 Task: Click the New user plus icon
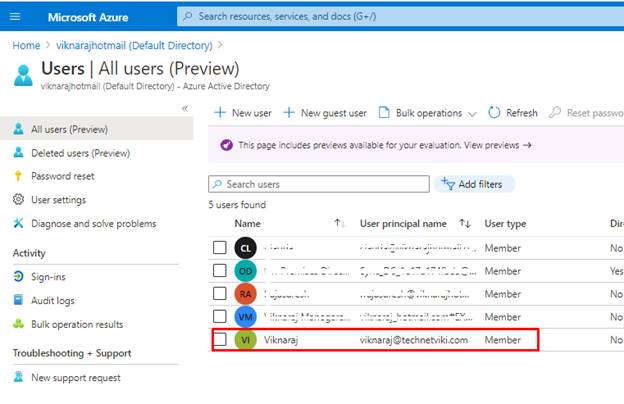220,113
